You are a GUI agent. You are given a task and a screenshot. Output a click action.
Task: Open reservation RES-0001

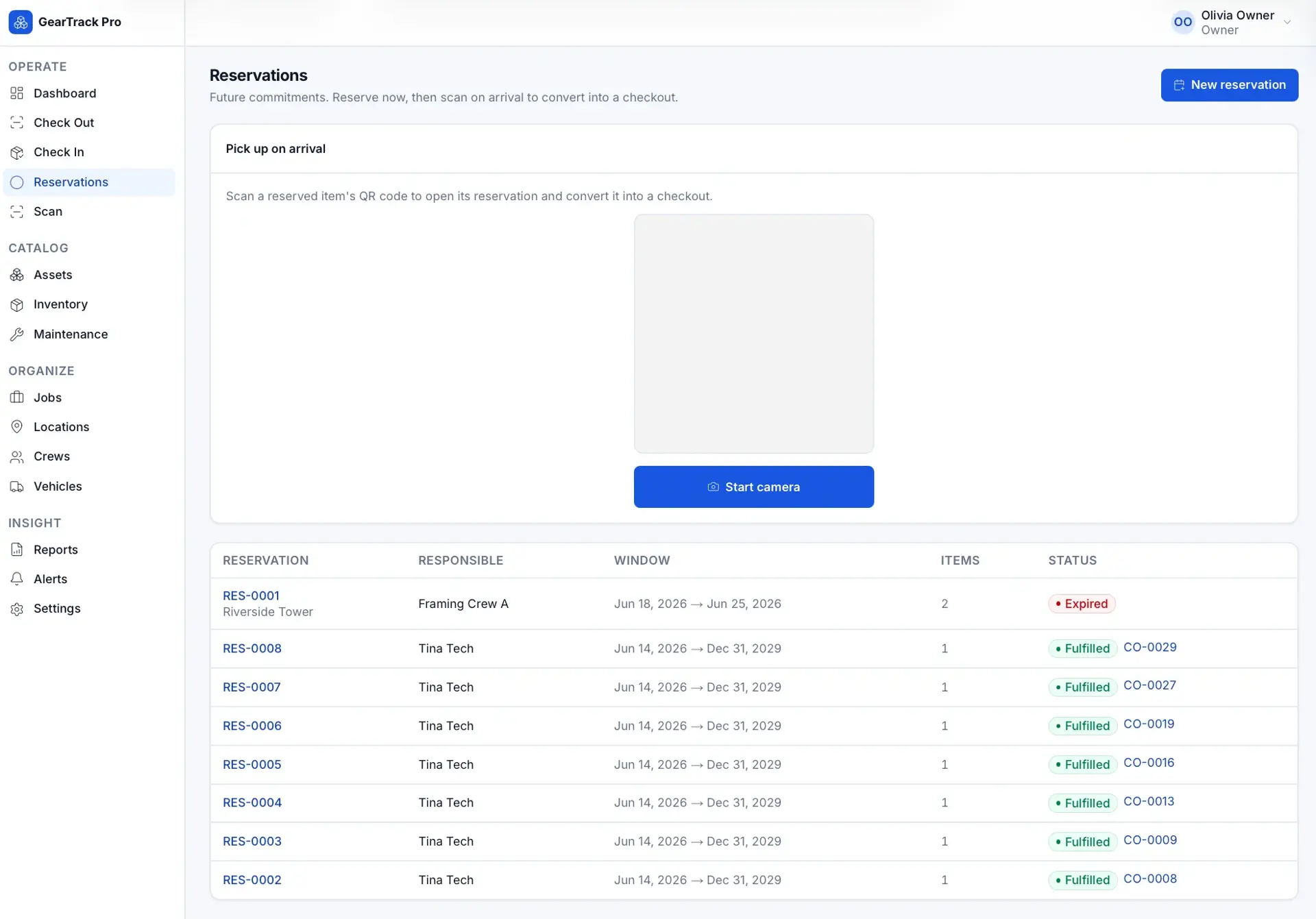point(251,596)
